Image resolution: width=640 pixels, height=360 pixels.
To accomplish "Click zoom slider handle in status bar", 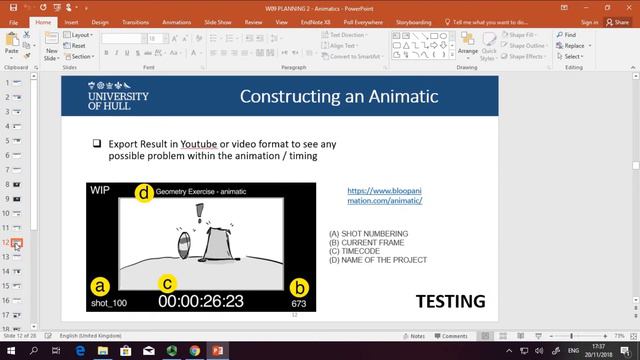I will [x=571, y=336].
